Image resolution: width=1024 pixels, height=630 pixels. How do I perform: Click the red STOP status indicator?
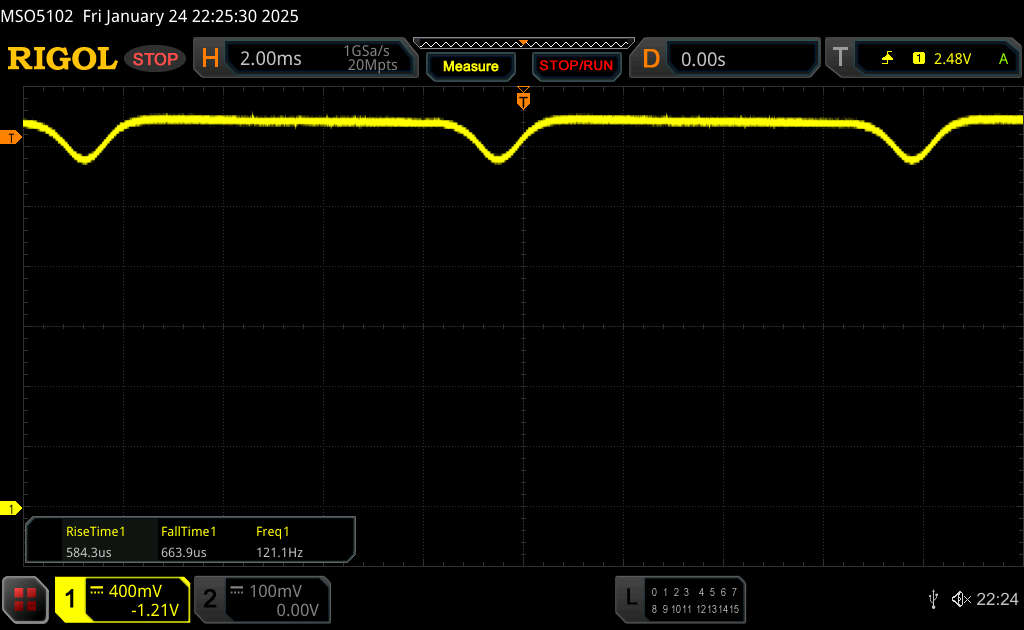[x=155, y=59]
